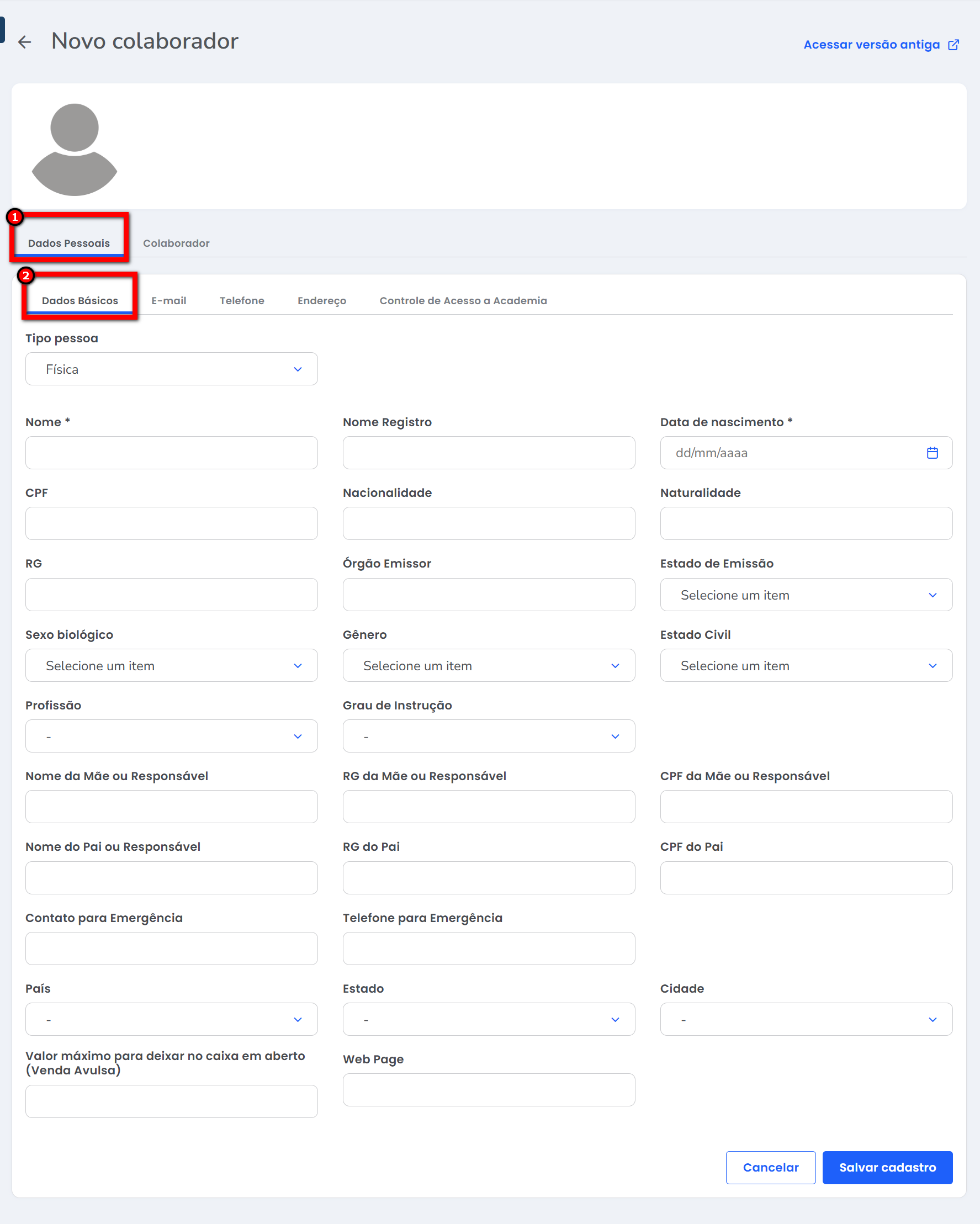Open the Estado de Emissão dropdown
980x1224 pixels.
[x=806, y=595]
